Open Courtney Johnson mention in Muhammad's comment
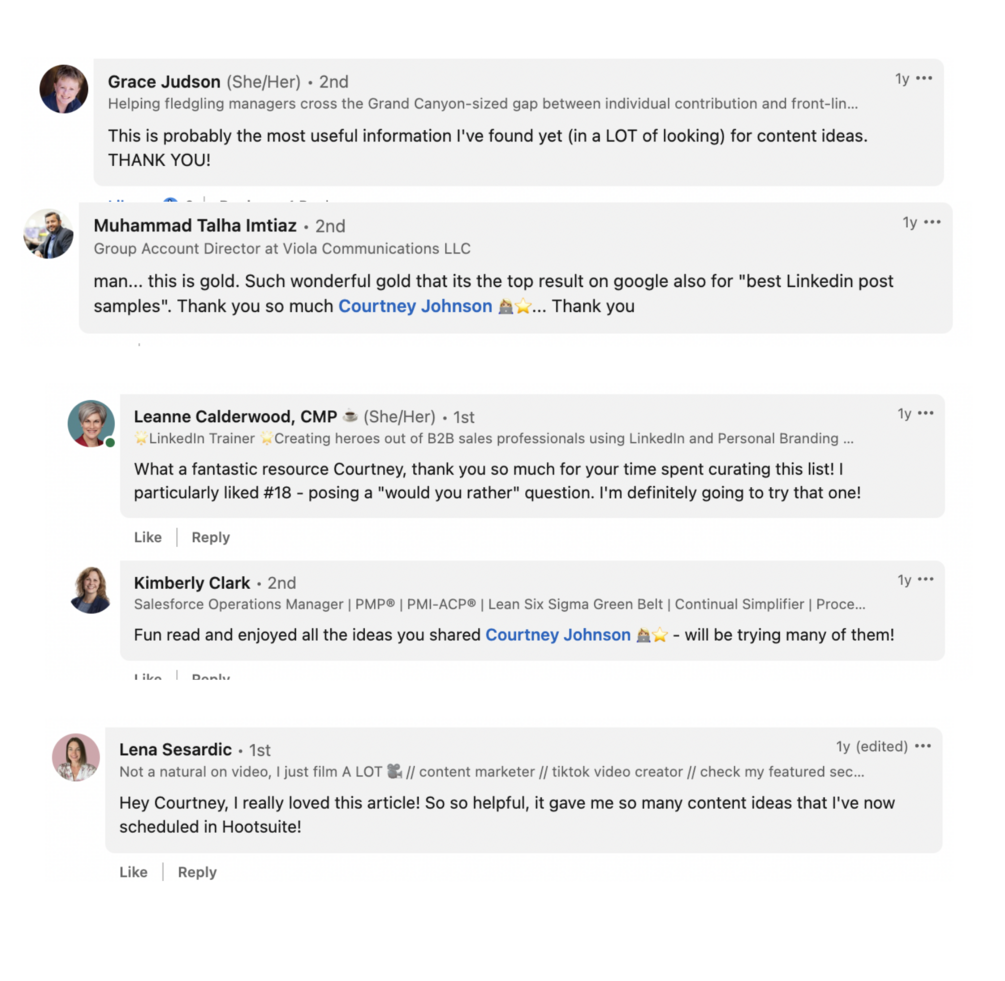 click(x=415, y=306)
